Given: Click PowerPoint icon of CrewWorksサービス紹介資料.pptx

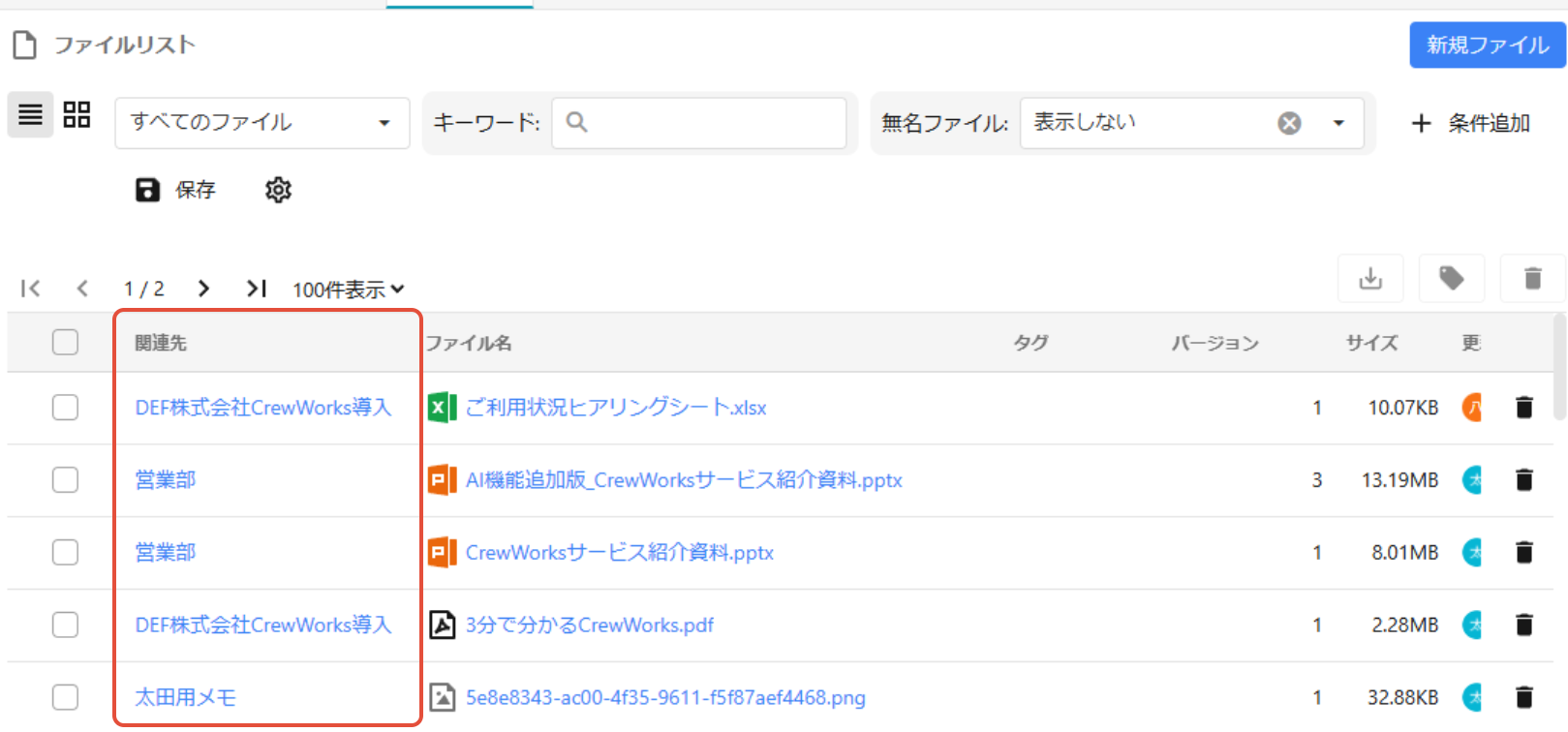Looking at the screenshot, I should pyautogui.click(x=443, y=553).
